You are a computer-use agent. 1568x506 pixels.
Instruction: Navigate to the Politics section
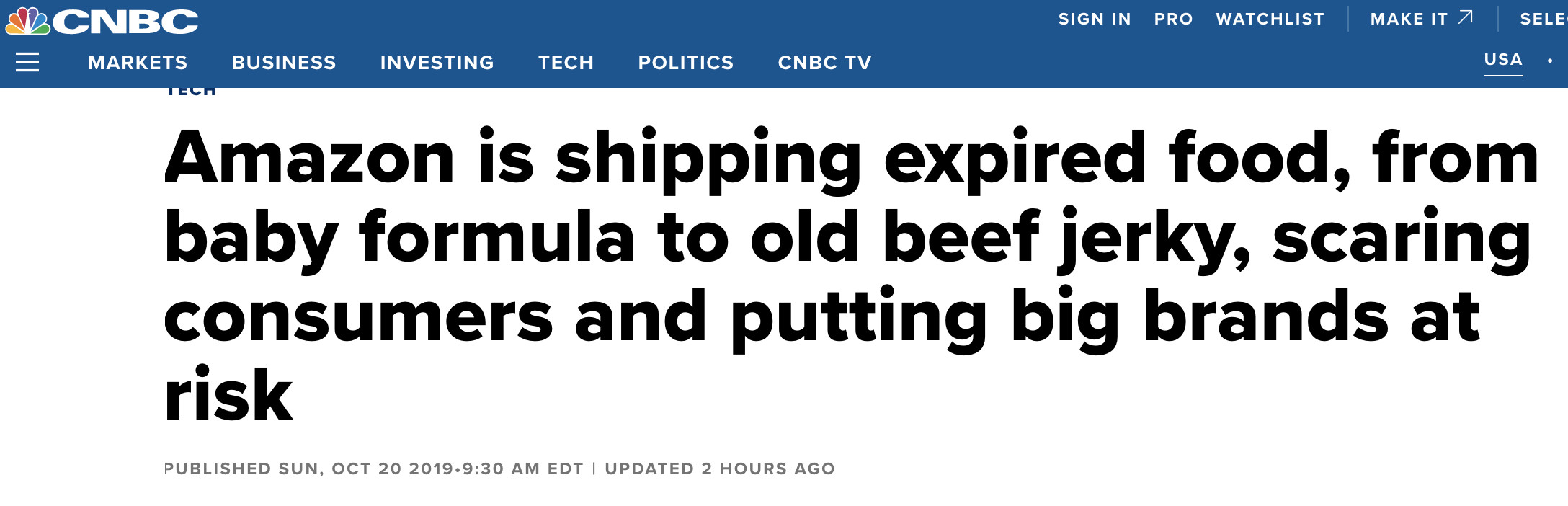click(x=685, y=63)
